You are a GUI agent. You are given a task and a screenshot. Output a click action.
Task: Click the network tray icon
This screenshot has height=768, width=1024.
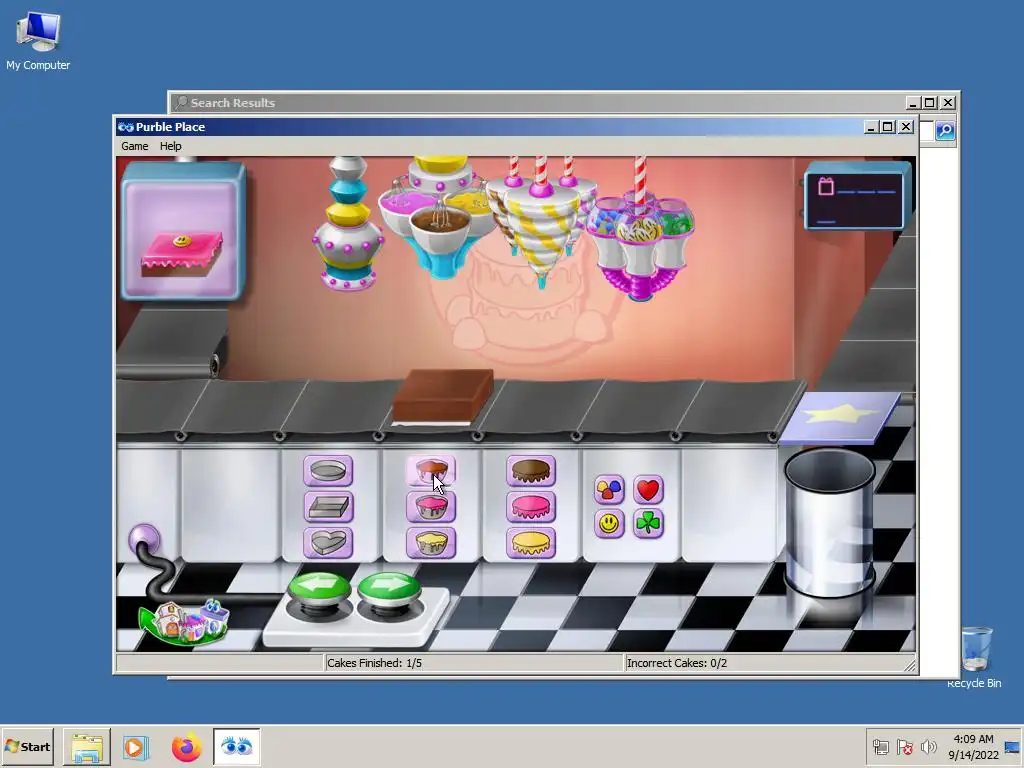coord(881,746)
